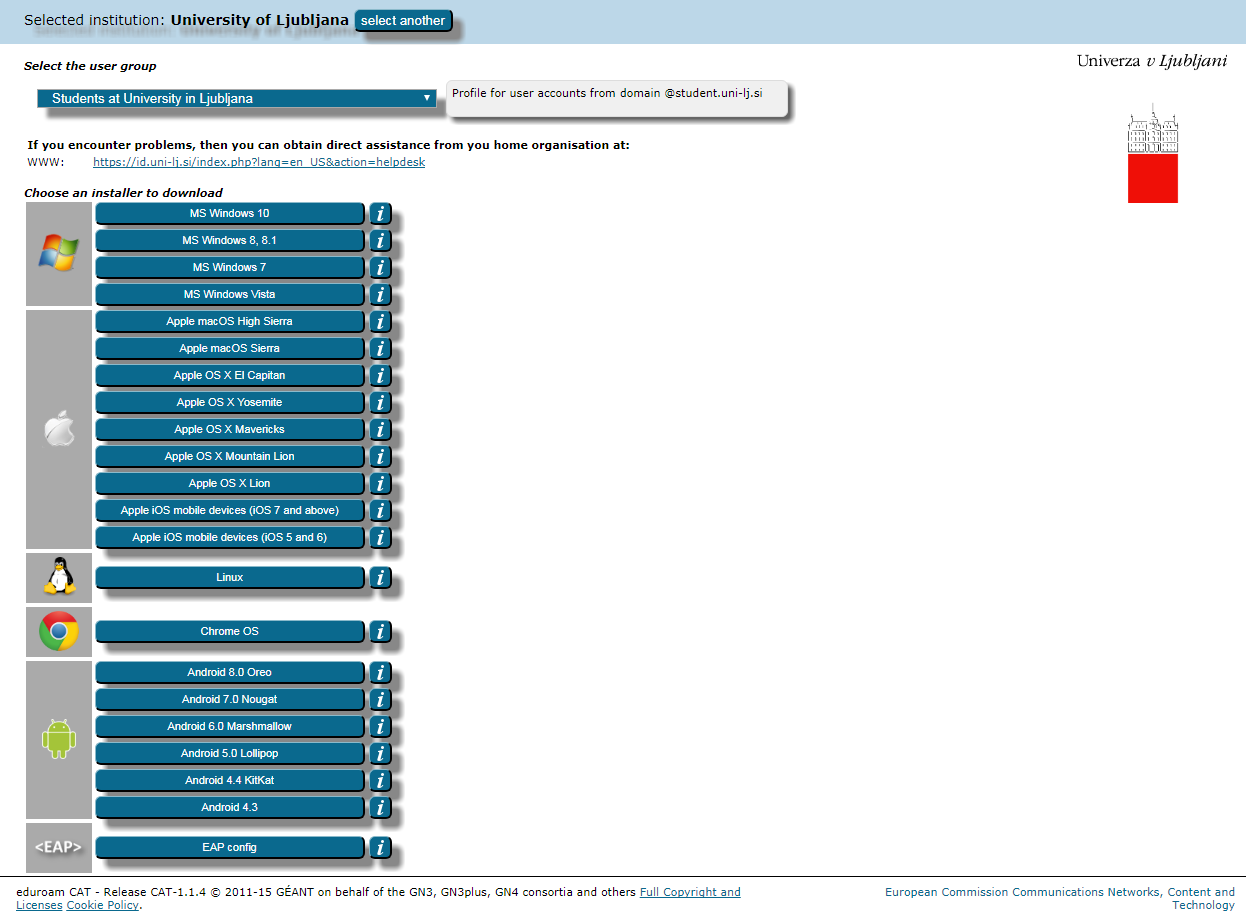Open info icon for iOS 7 and above
This screenshot has width=1246, height=918.
(x=380, y=511)
